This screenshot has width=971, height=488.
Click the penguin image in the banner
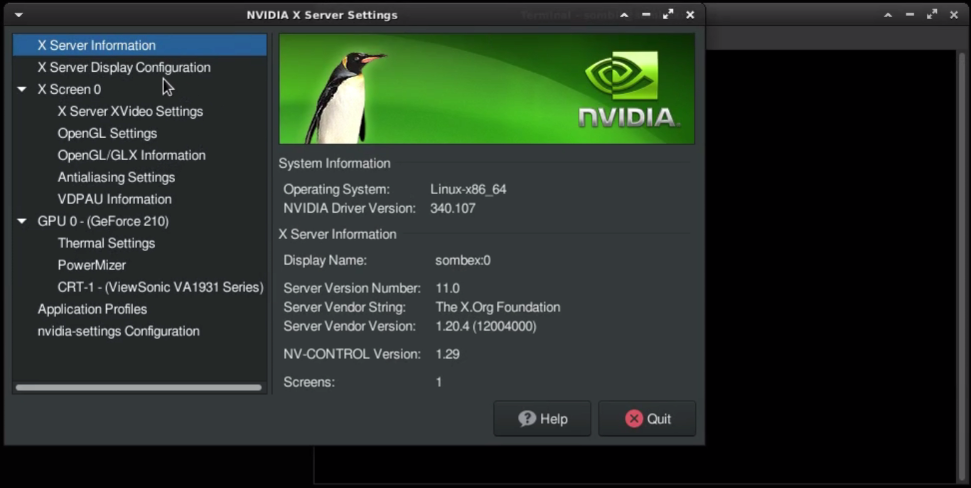click(x=346, y=97)
